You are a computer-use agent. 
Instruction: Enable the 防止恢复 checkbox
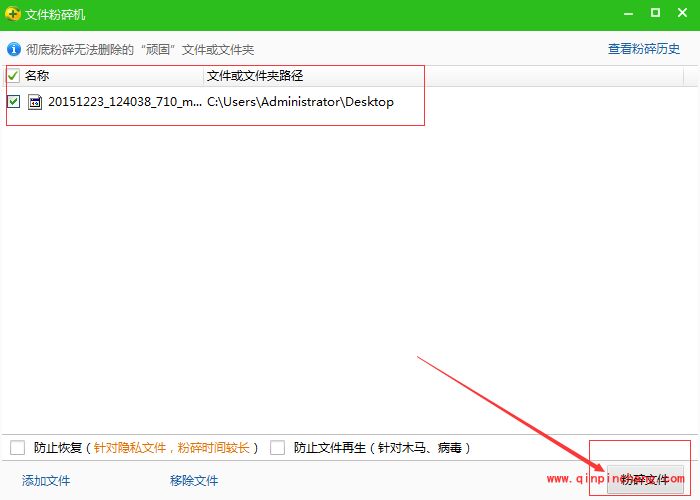tap(17, 447)
